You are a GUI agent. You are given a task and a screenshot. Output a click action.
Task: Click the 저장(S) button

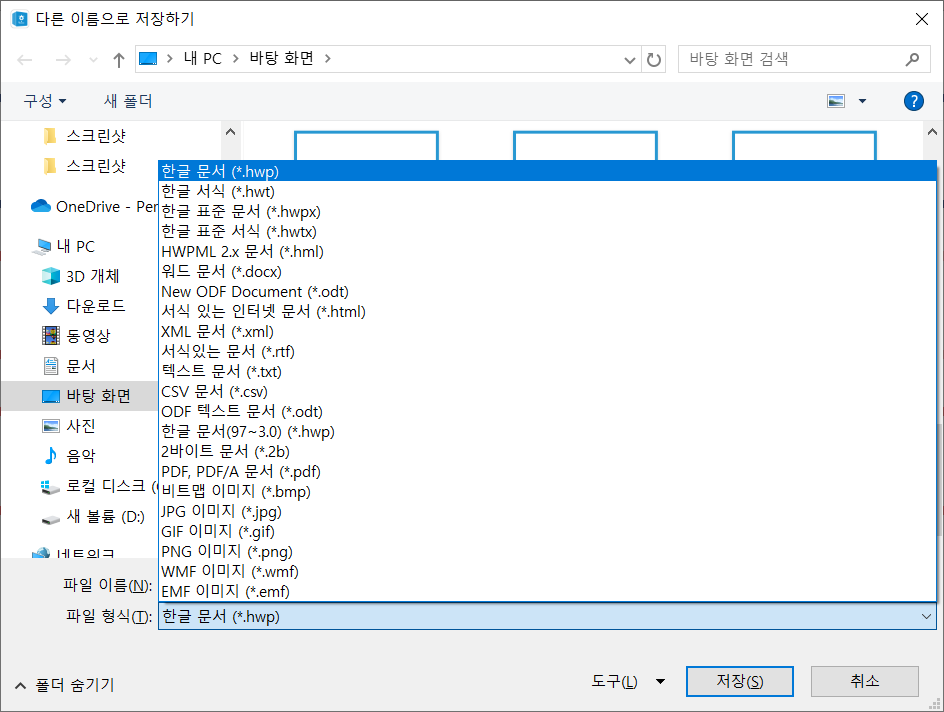pos(739,681)
